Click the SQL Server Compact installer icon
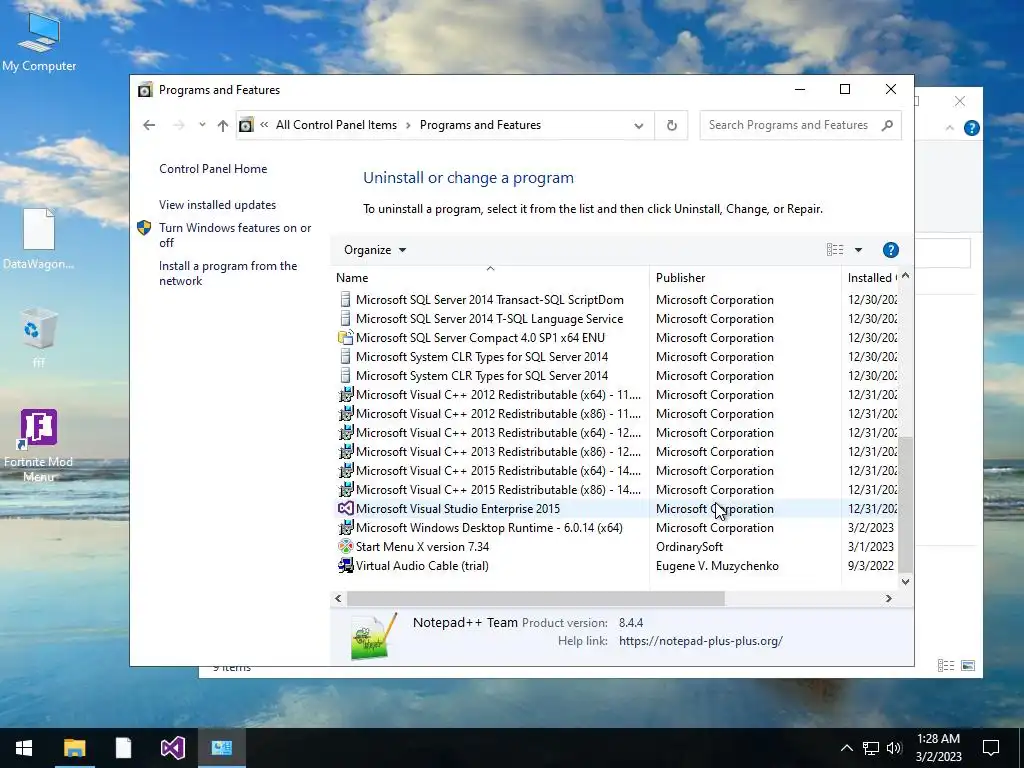 click(x=345, y=338)
